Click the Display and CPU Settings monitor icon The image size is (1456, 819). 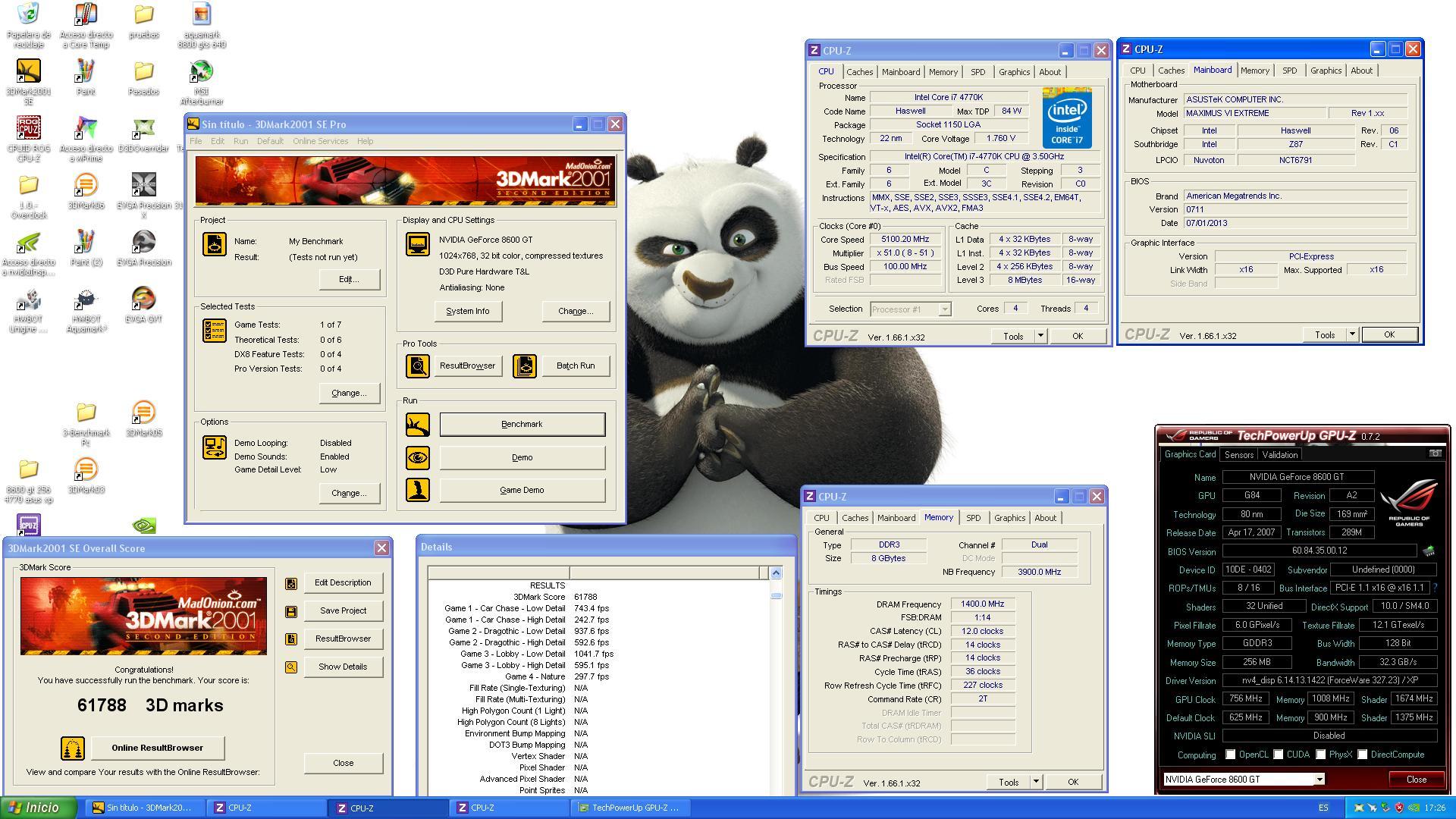[x=417, y=244]
